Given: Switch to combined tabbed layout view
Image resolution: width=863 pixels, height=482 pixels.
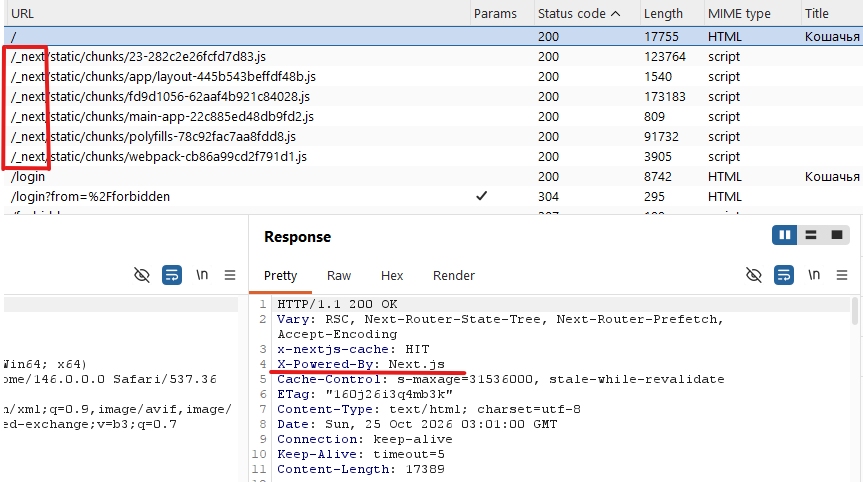Looking at the screenshot, I should pos(837,235).
